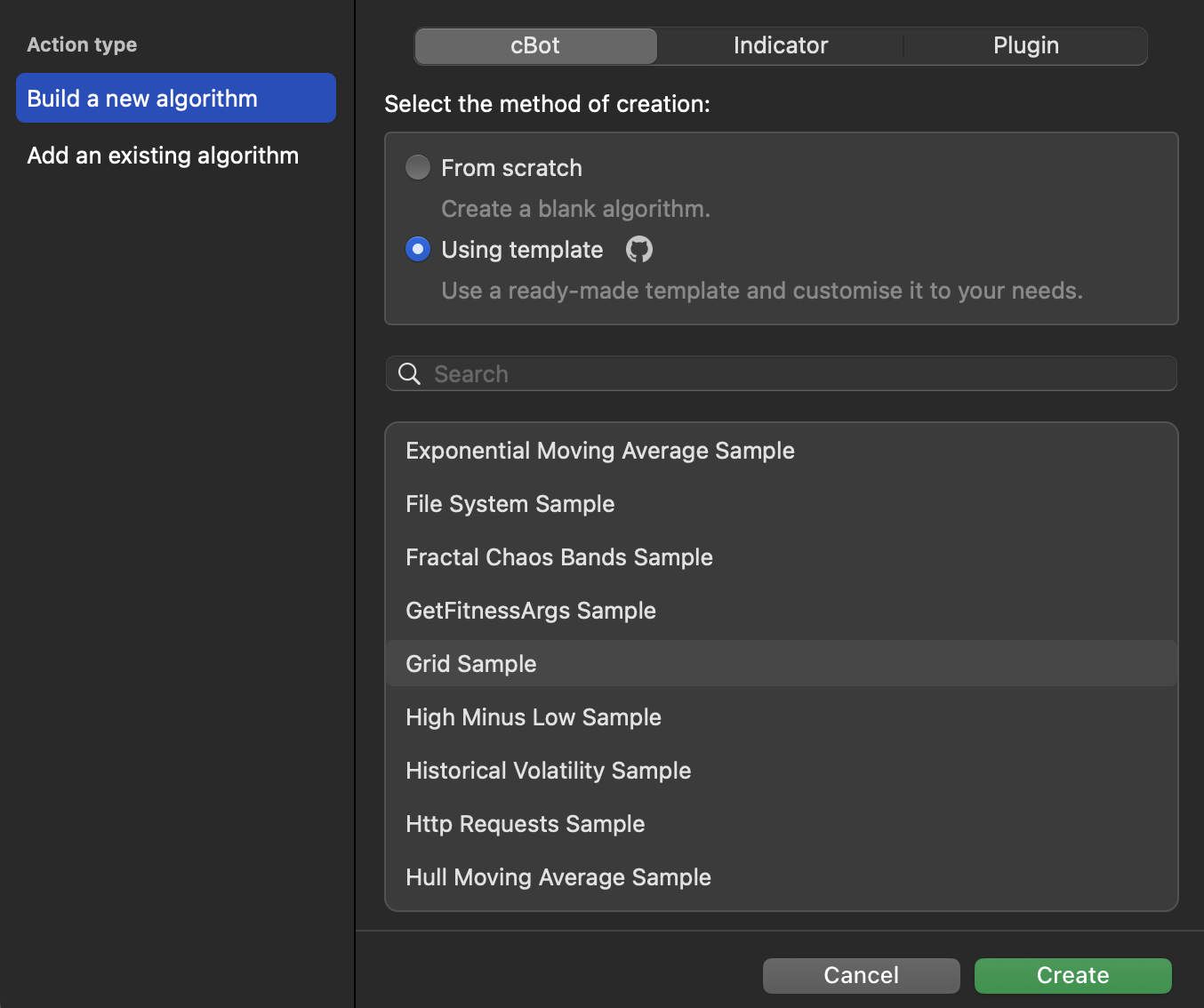Click the magnifying glass search icon

pyautogui.click(x=409, y=374)
